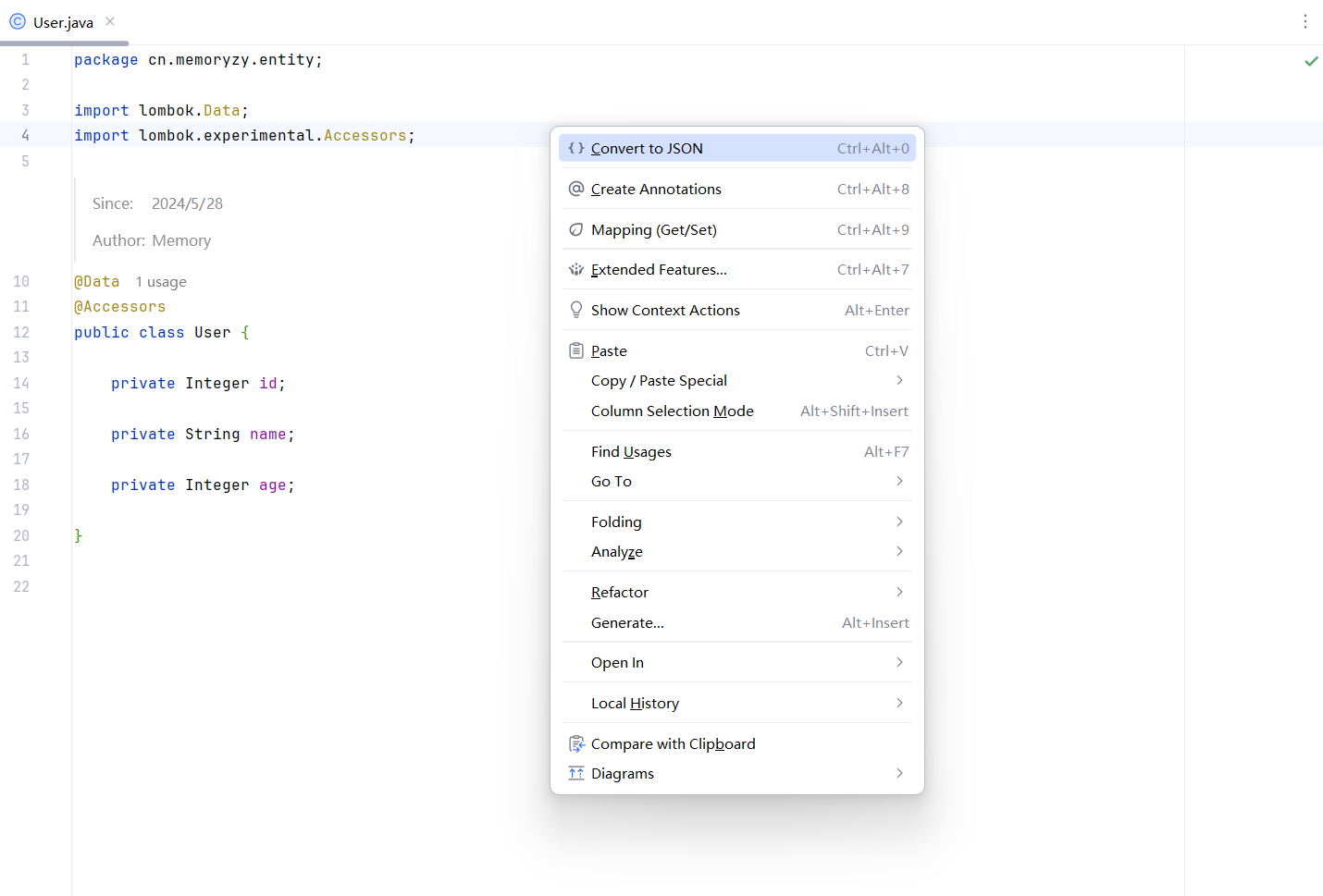Click the curly braces icon beside Convert to JSON

575,147
